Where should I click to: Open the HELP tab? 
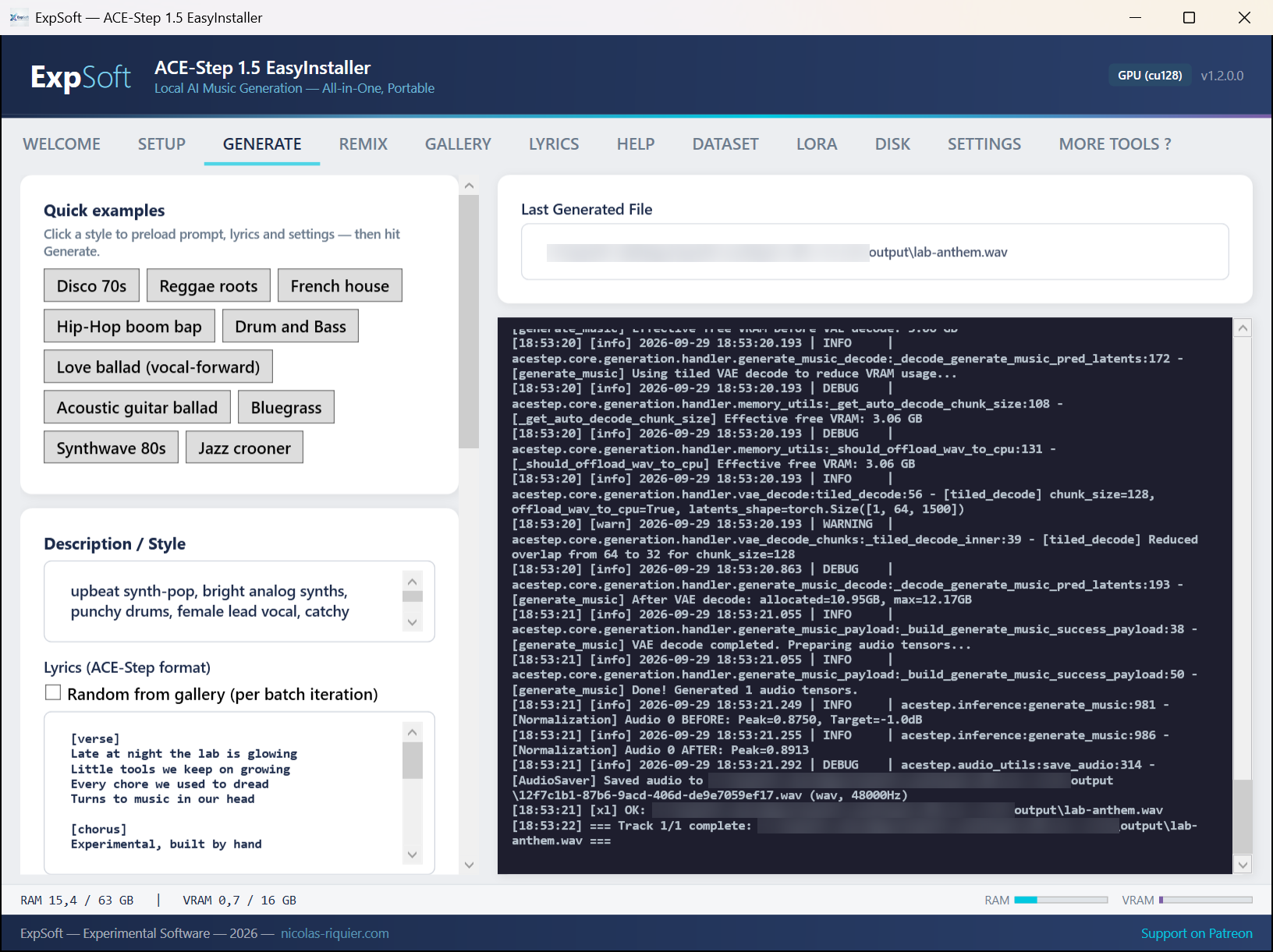(x=636, y=144)
